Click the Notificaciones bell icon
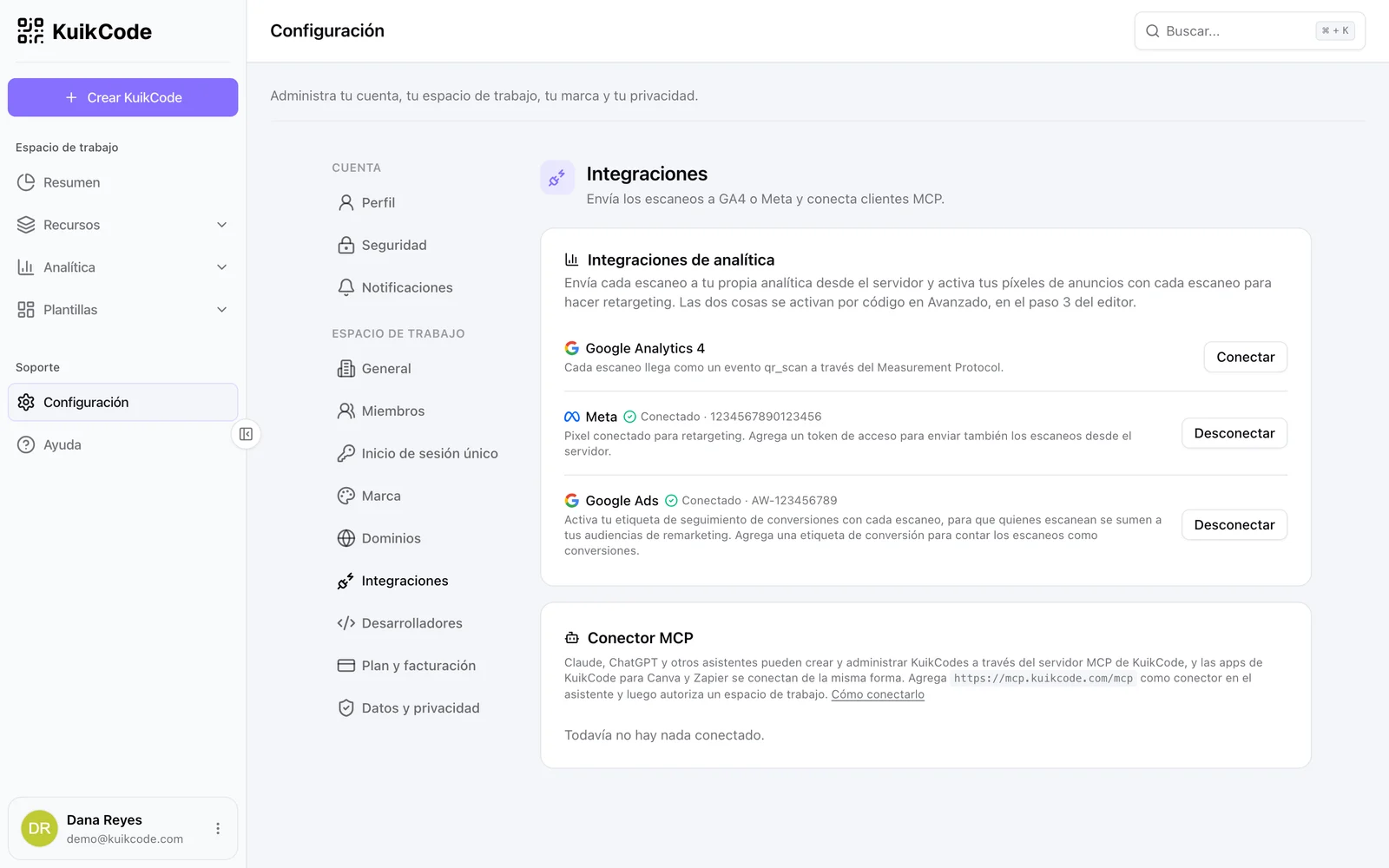Viewport: 1389px width, 868px height. (x=346, y=287)
